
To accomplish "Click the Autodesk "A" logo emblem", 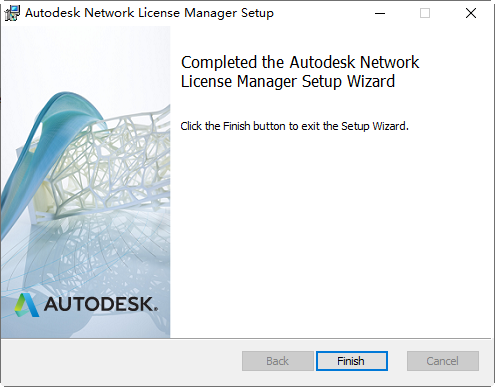I will point(27,305).
